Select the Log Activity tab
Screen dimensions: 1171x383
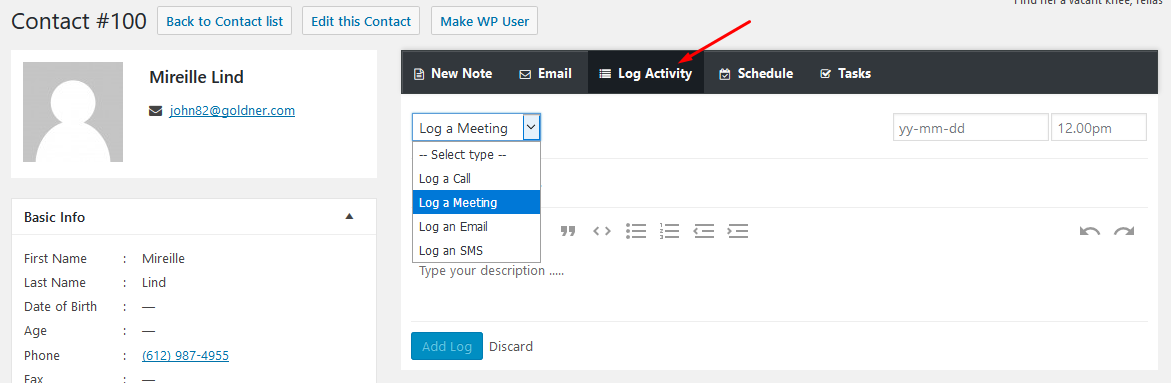click(x=645, y=73)
